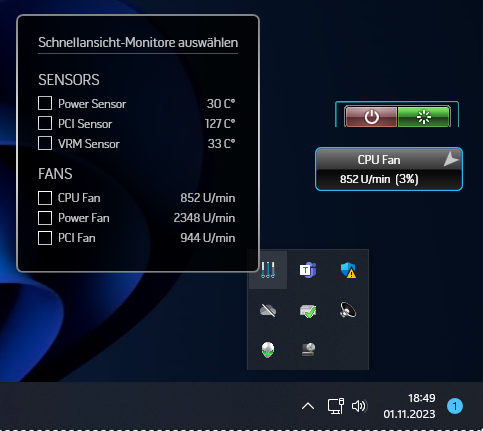The height and width of the screenshot is (431, 483).
Task: Click the Alienware alien head tray icon
Action: [x=268, y=350]
